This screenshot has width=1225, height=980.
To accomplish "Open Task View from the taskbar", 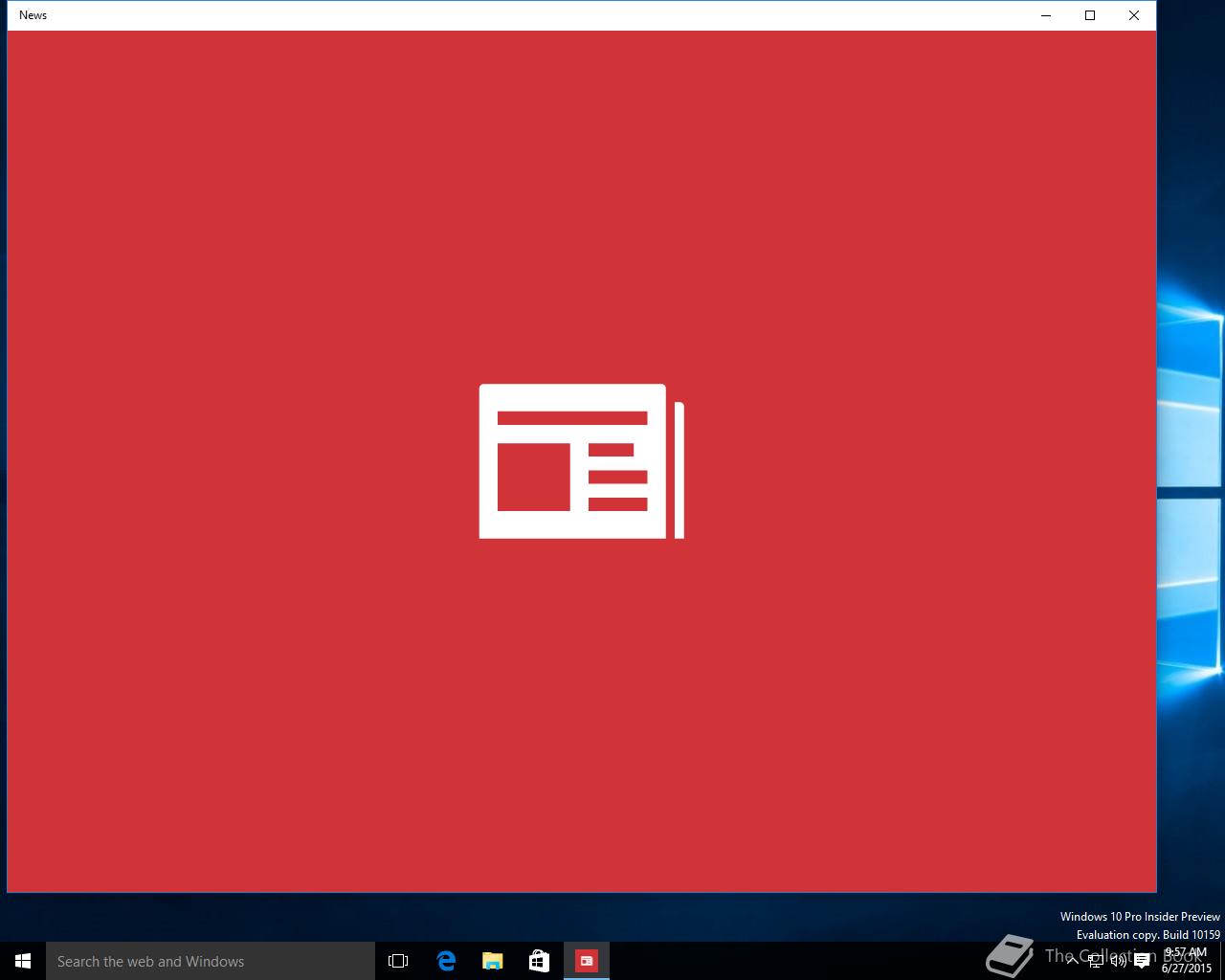I will pos(398,961).
